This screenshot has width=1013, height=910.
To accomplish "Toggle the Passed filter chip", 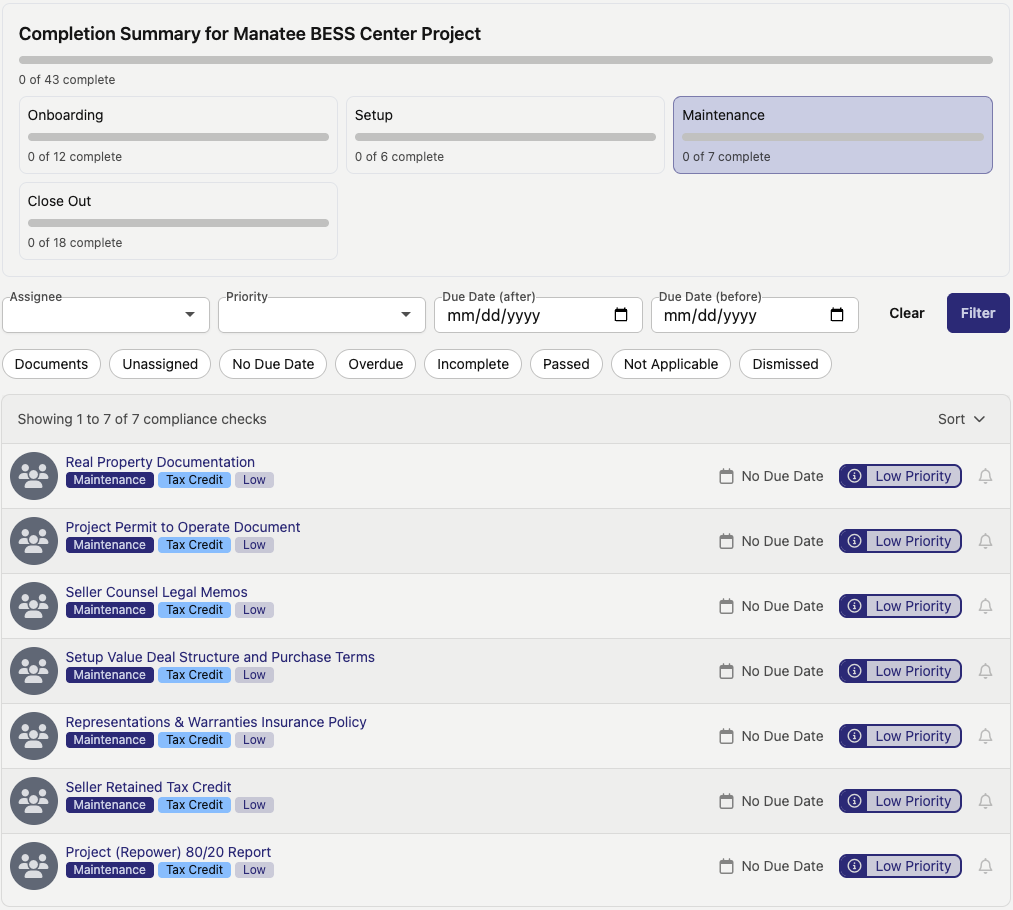I will click(x=566, y=364).
